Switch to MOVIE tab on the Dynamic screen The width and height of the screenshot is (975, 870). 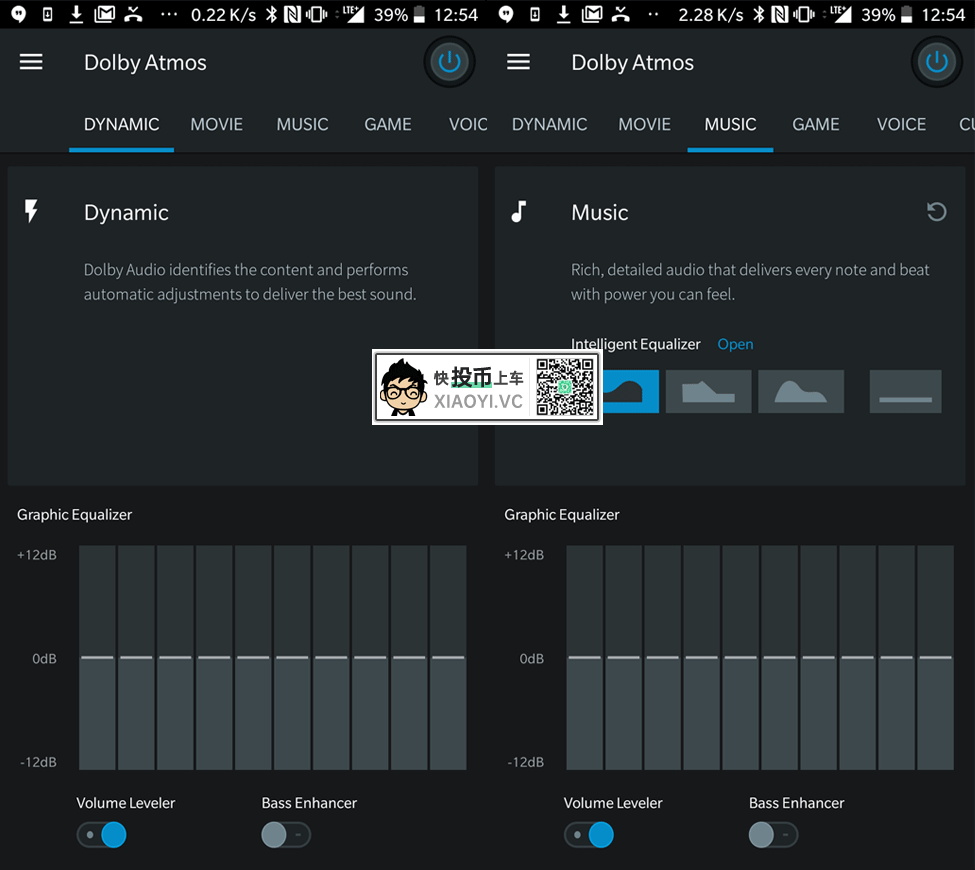[217, 124]
